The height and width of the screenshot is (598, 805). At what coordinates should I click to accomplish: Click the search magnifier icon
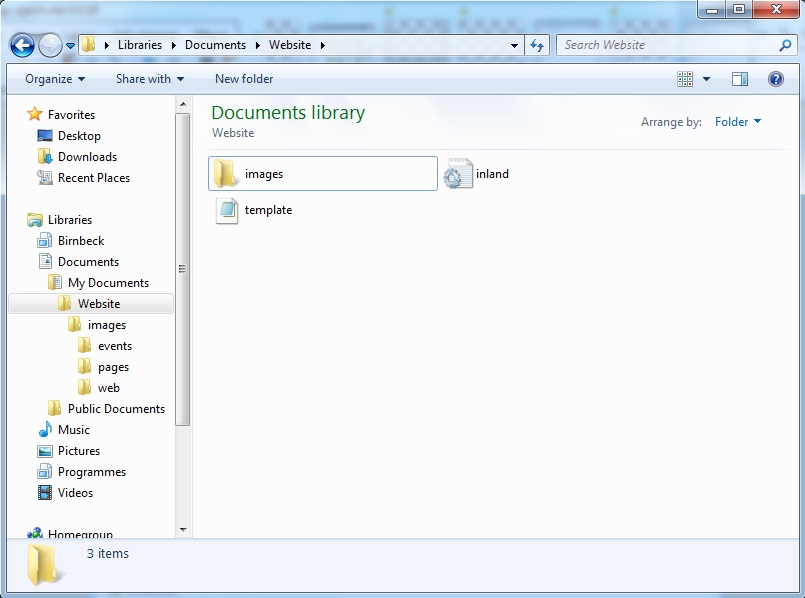click(x=785, y=45)
